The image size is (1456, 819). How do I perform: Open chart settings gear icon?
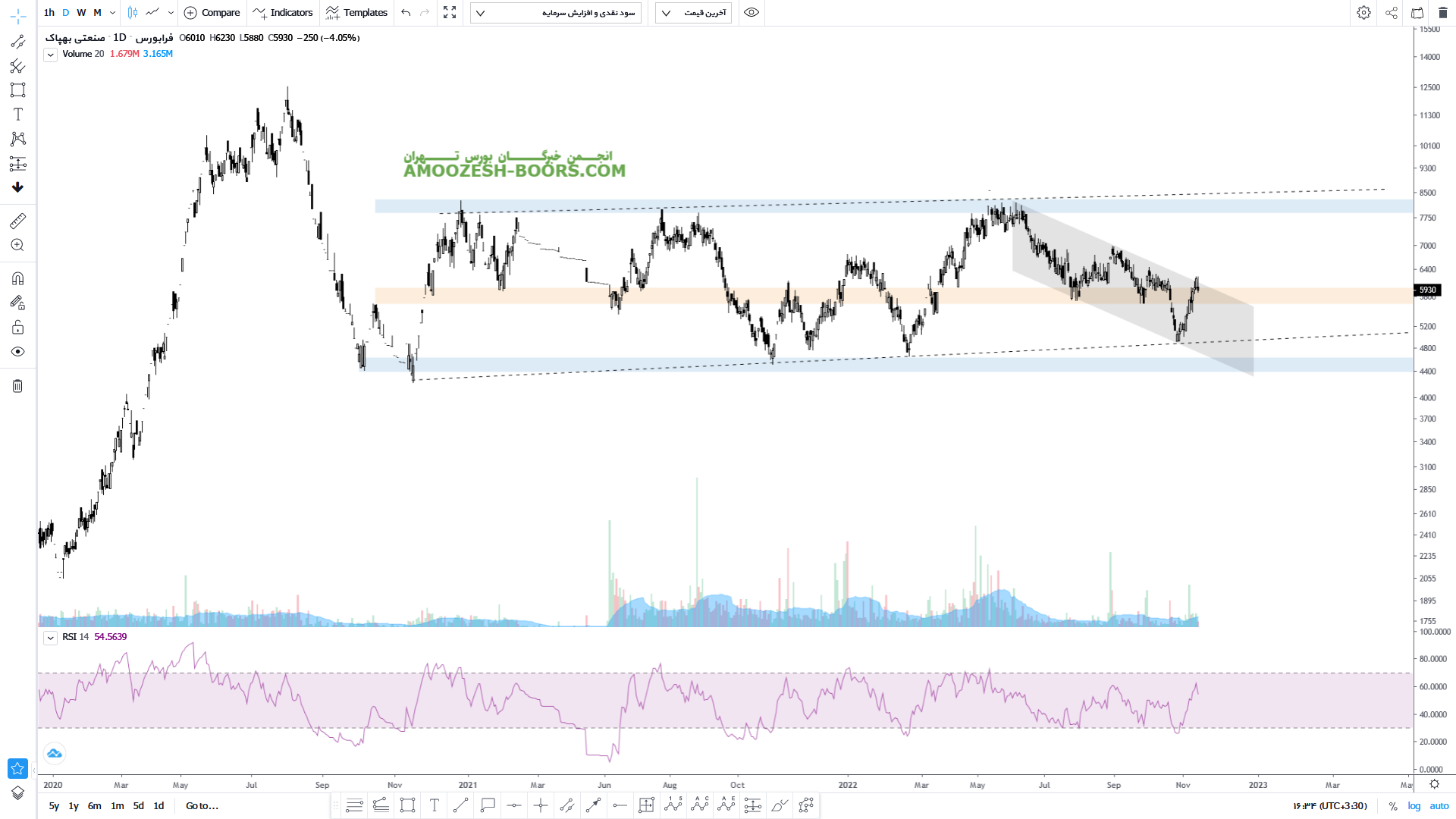(1363, 12)
